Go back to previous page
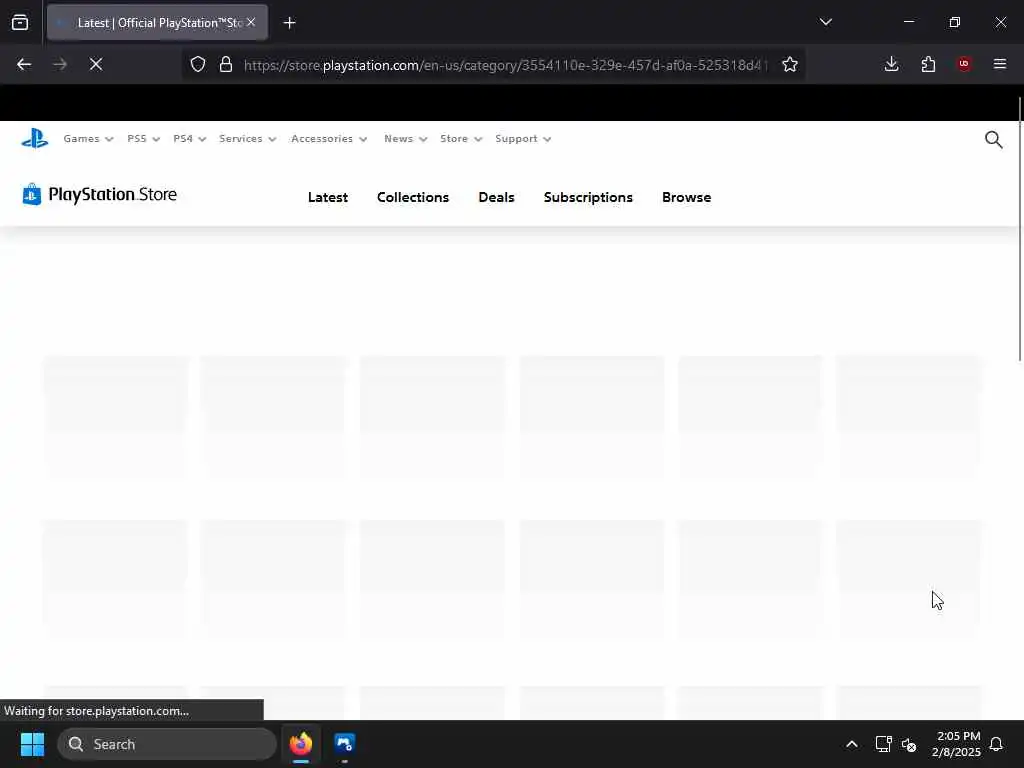The height and width of the screenshot is (768, 1024). click(24, 64)
